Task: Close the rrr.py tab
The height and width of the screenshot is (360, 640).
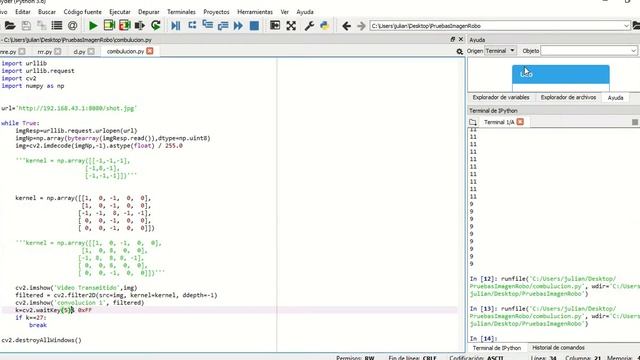Action: [x=58, y=51]
